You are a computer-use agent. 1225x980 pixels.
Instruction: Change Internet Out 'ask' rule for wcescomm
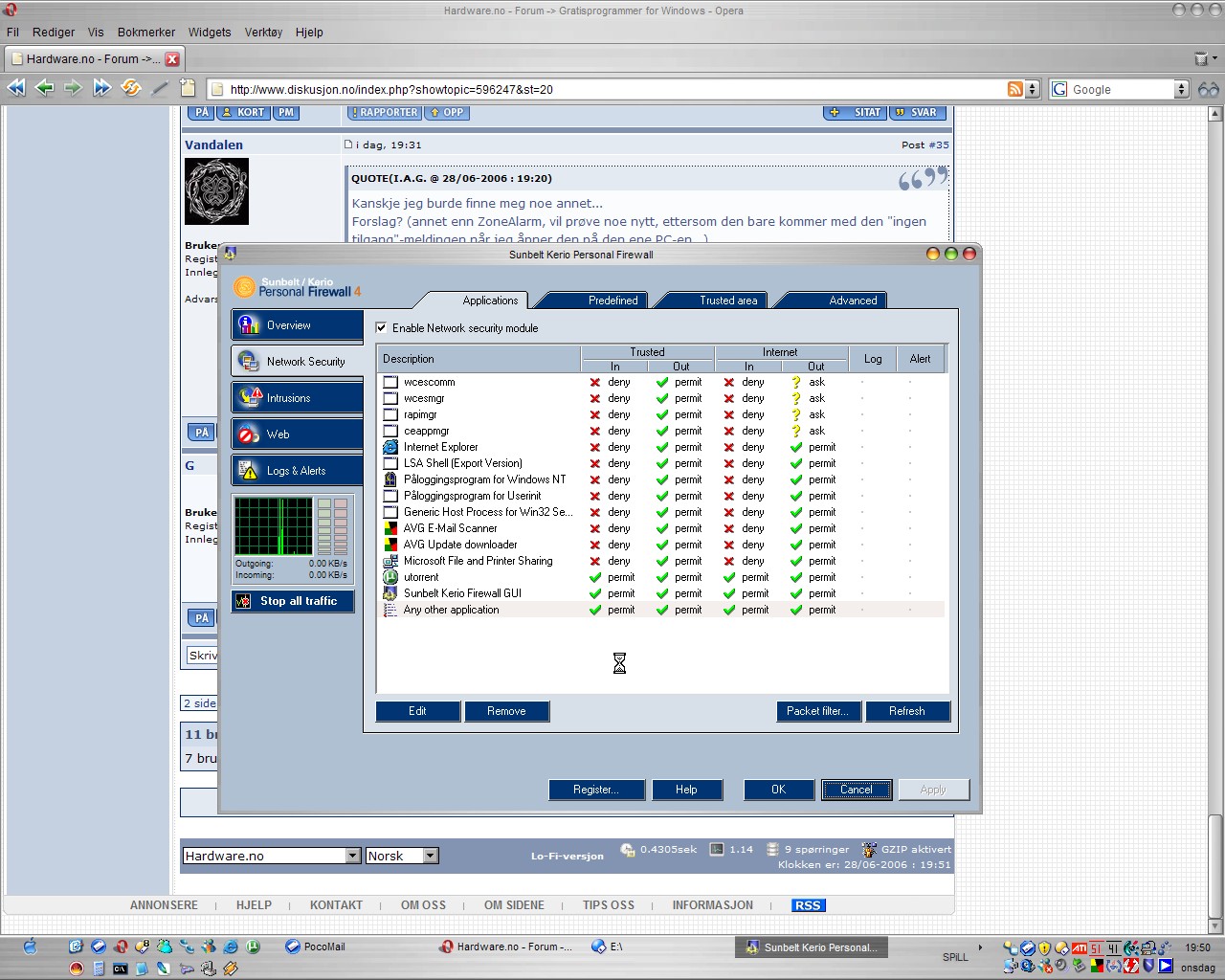pyautogui.click(x=809, y=382)
